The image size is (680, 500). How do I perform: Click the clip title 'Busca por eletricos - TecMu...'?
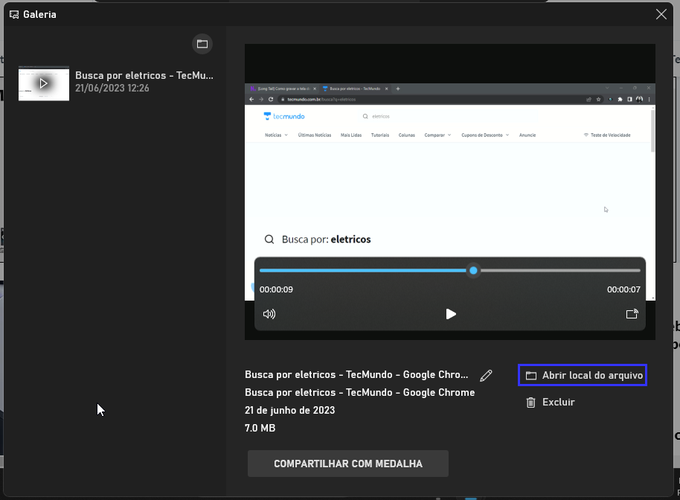point(144,75)
